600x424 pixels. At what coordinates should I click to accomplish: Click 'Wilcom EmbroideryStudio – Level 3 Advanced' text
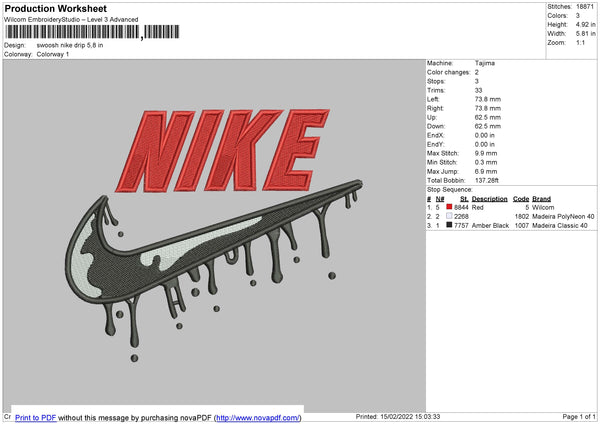(71, 20)
